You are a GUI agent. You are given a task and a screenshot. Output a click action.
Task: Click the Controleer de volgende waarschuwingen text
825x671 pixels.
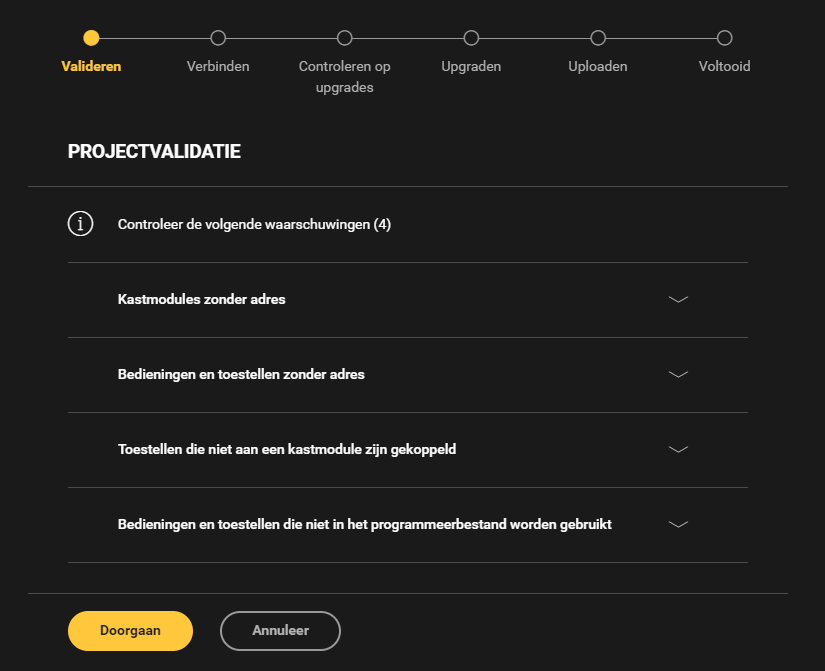[254, 224]
